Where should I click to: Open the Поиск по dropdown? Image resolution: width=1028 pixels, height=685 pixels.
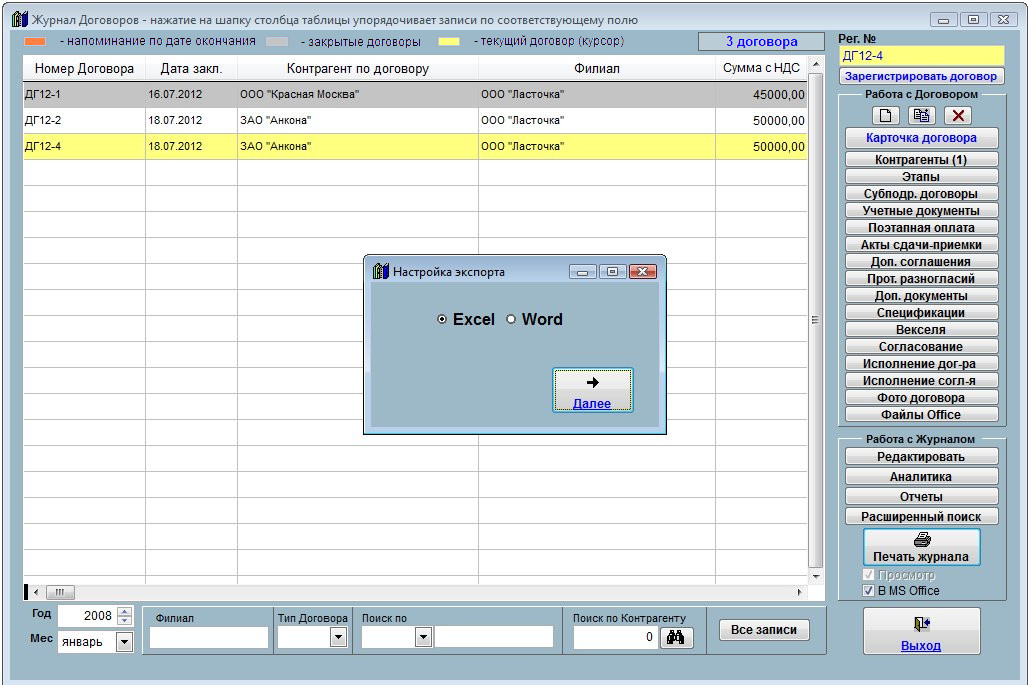(422, 637)
